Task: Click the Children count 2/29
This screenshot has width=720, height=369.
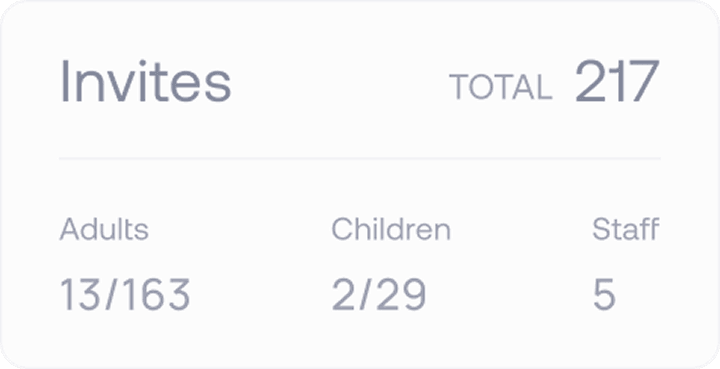Action: [x=379, y=294]
